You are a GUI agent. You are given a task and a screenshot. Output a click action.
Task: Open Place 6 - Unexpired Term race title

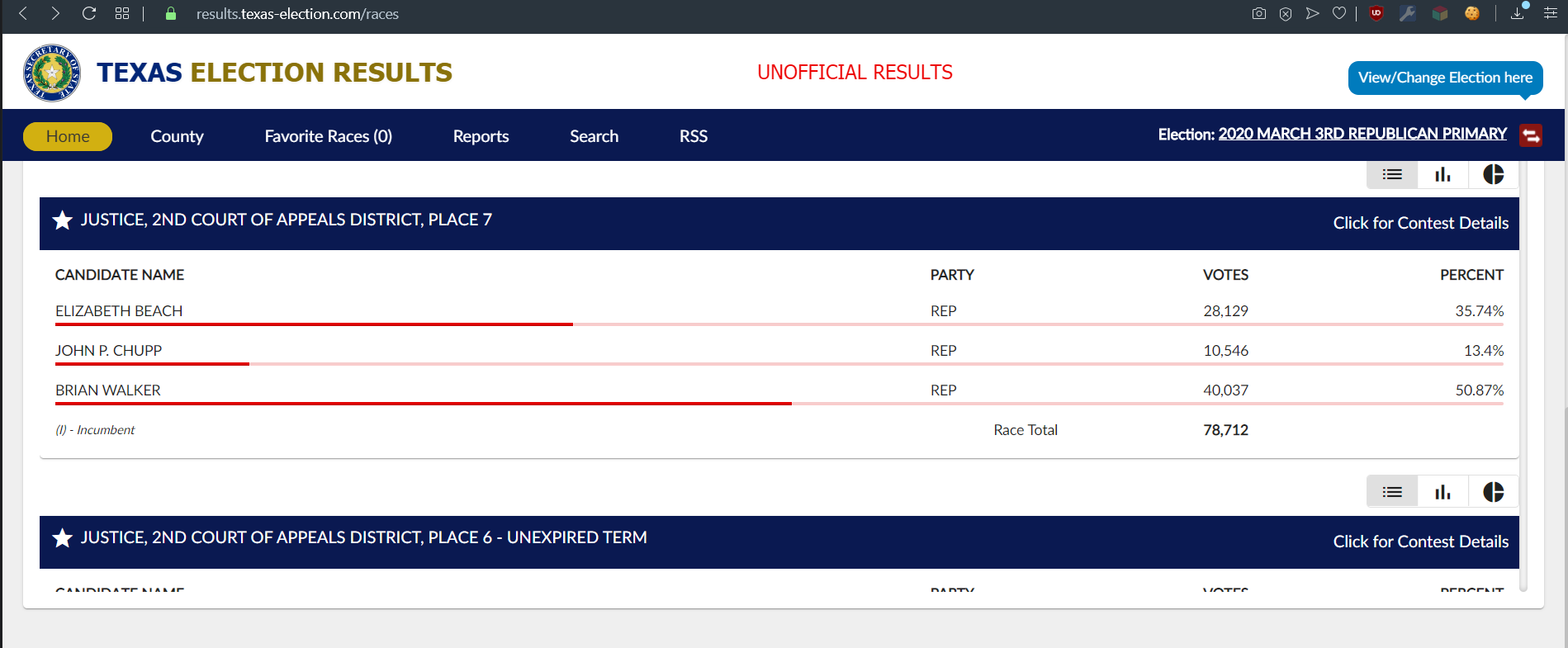coord(363,537)
